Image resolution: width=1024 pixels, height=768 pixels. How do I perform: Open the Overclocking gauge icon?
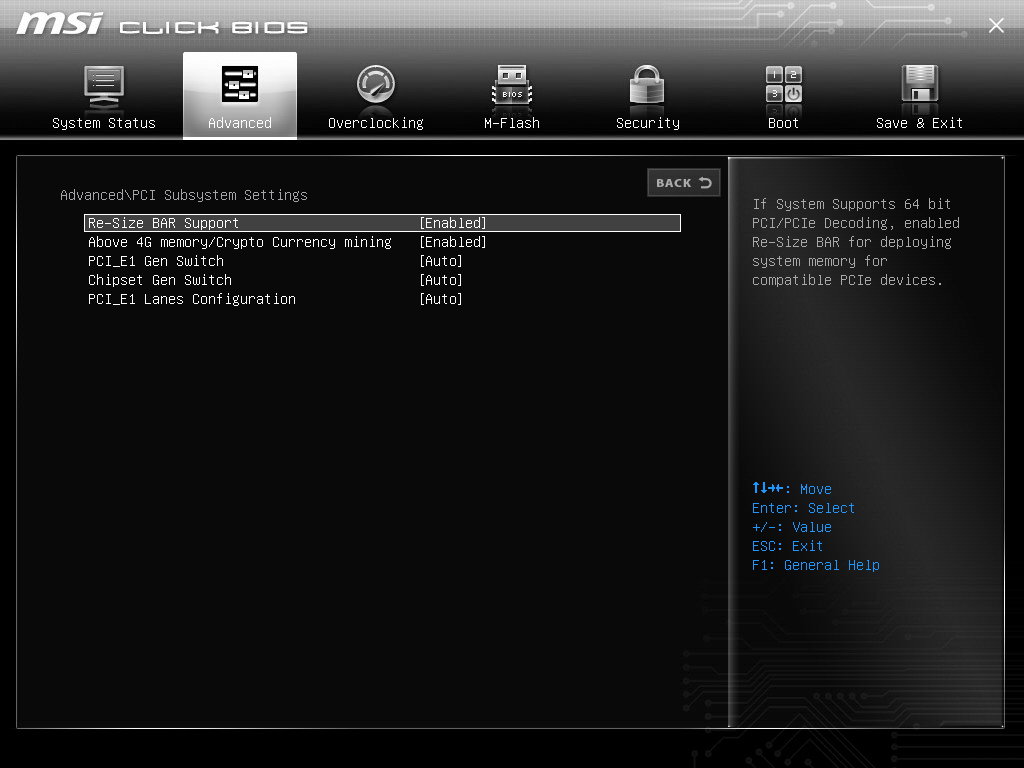[x=376, y=84]
